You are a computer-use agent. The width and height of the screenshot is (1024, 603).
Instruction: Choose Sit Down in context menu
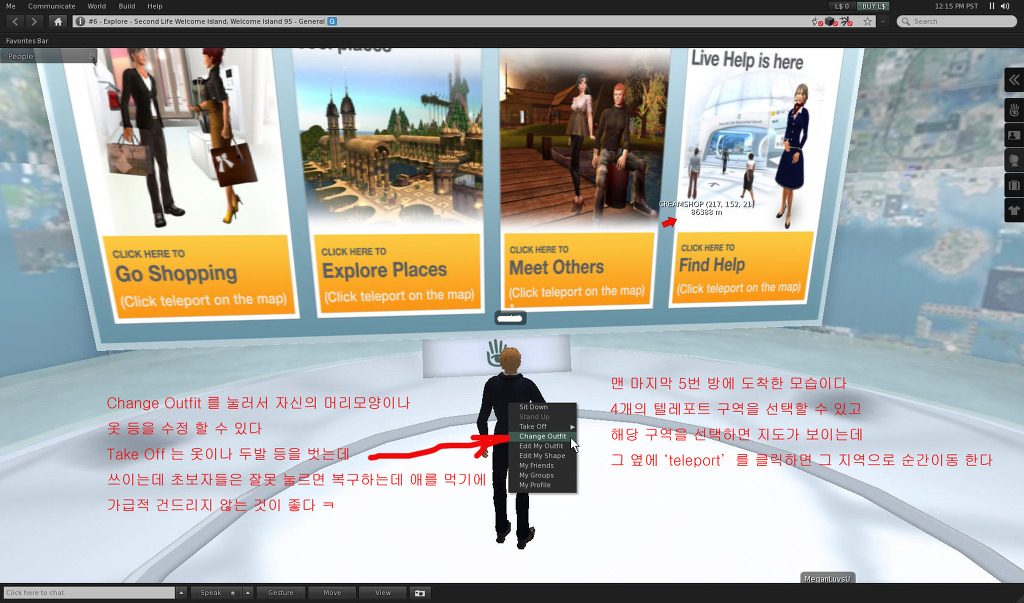click(543, 406)
